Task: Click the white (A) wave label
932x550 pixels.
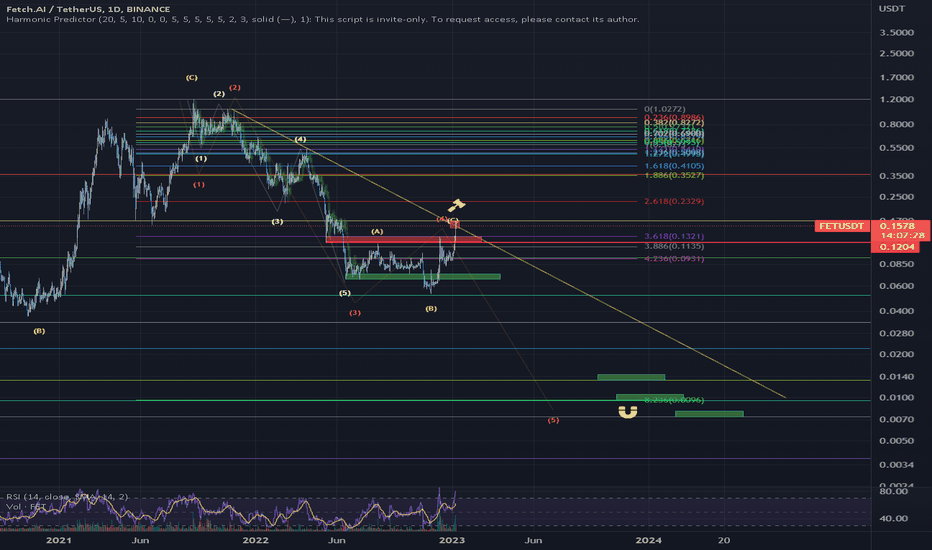Action: 377,231
